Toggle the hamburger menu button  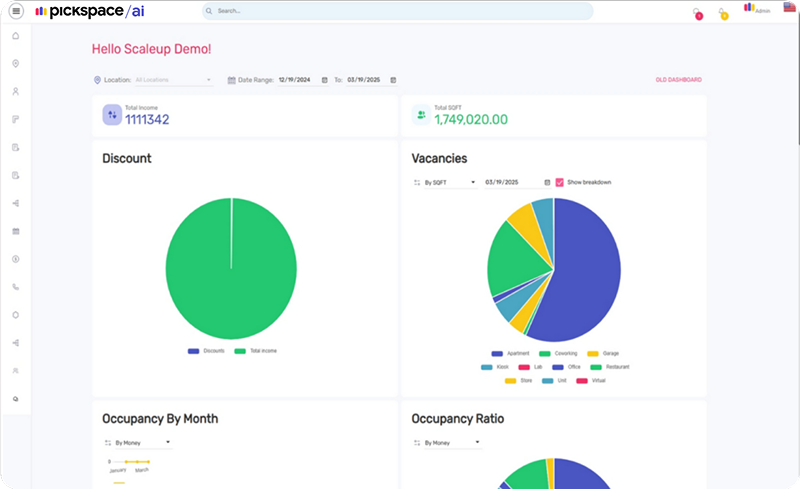pos(16,11)
